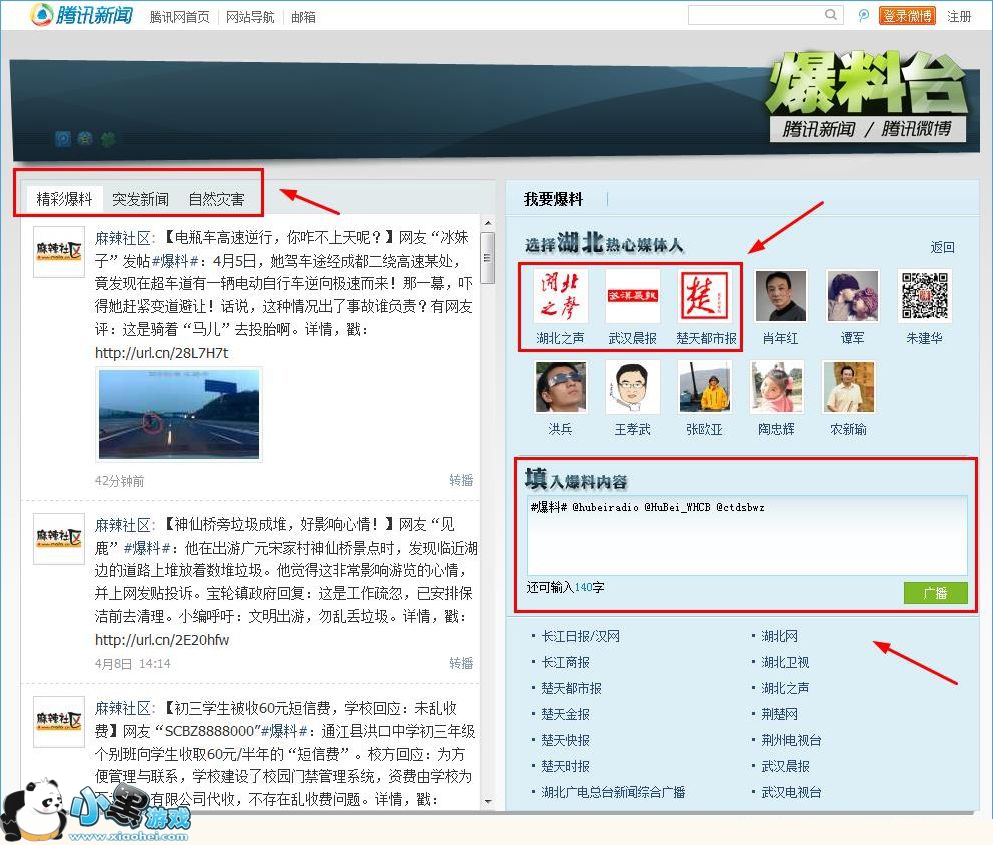The image size is (993, 845).
Task: Open the 楚天时报 media link
Action: click(566, 766)
